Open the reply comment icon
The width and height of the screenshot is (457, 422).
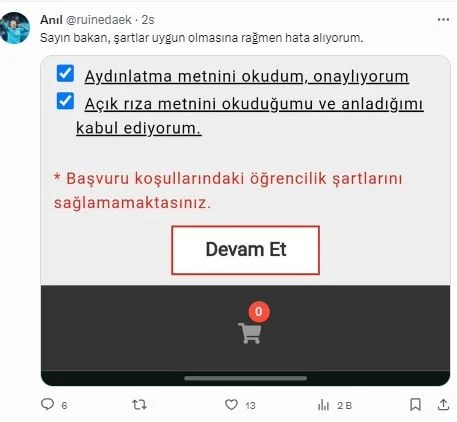(x=47, y=404)
